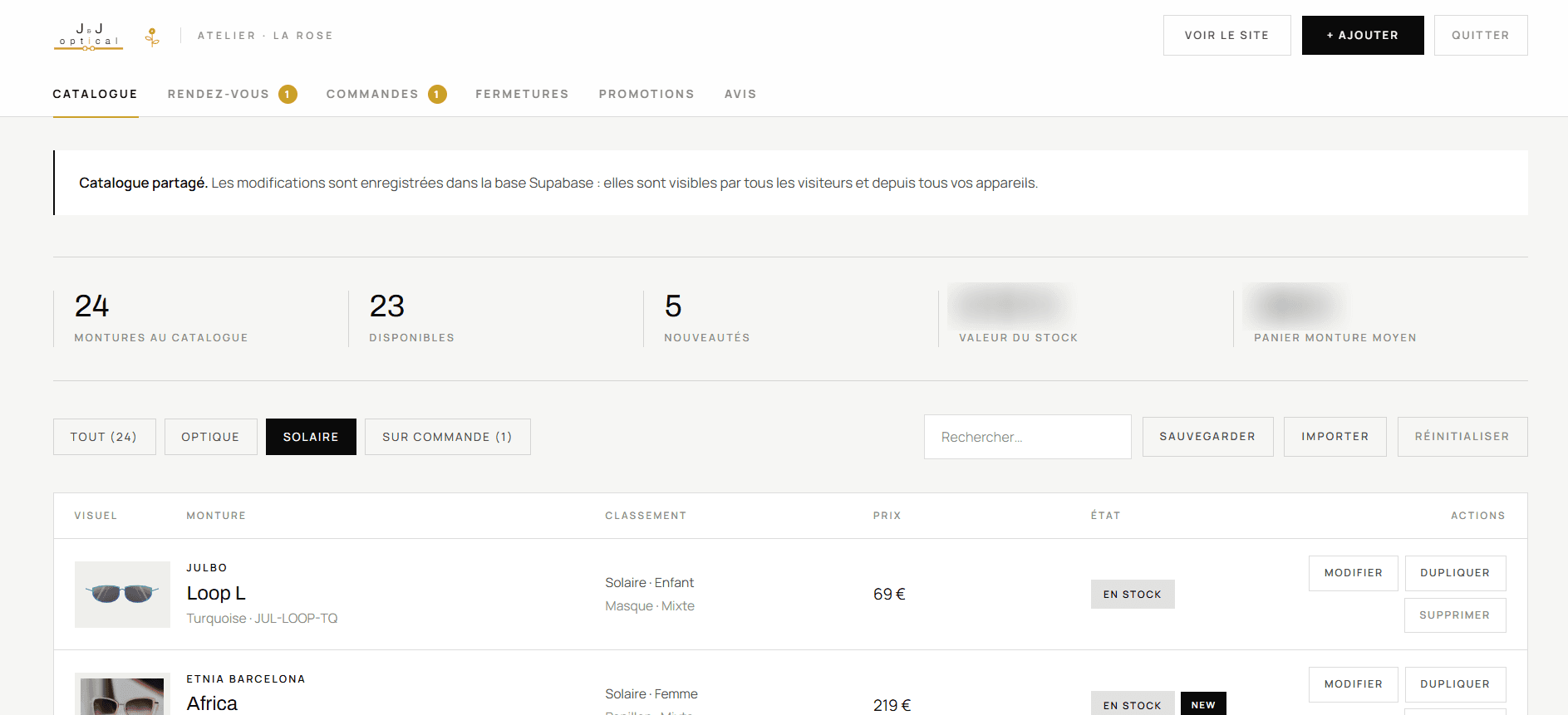Click the Monture column header
The image size is (1568, 715).
pyautogui.click(x=216, y=516)
